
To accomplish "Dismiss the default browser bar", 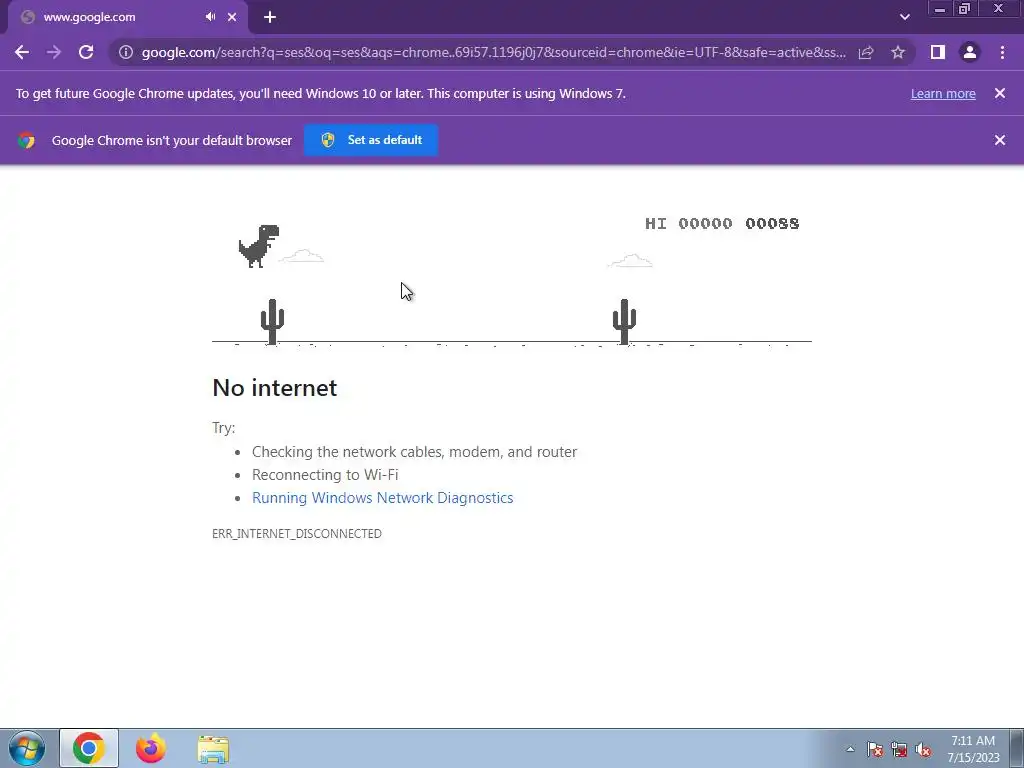I will [1000, 140].
